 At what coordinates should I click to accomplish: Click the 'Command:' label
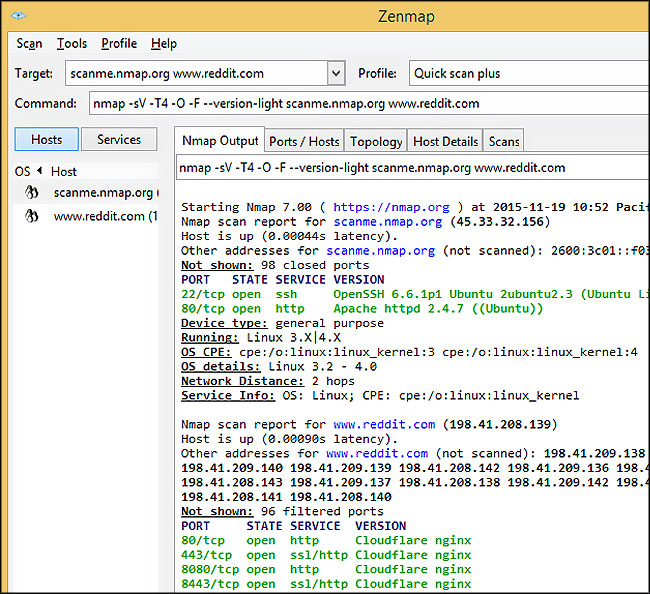click(46, 103)
